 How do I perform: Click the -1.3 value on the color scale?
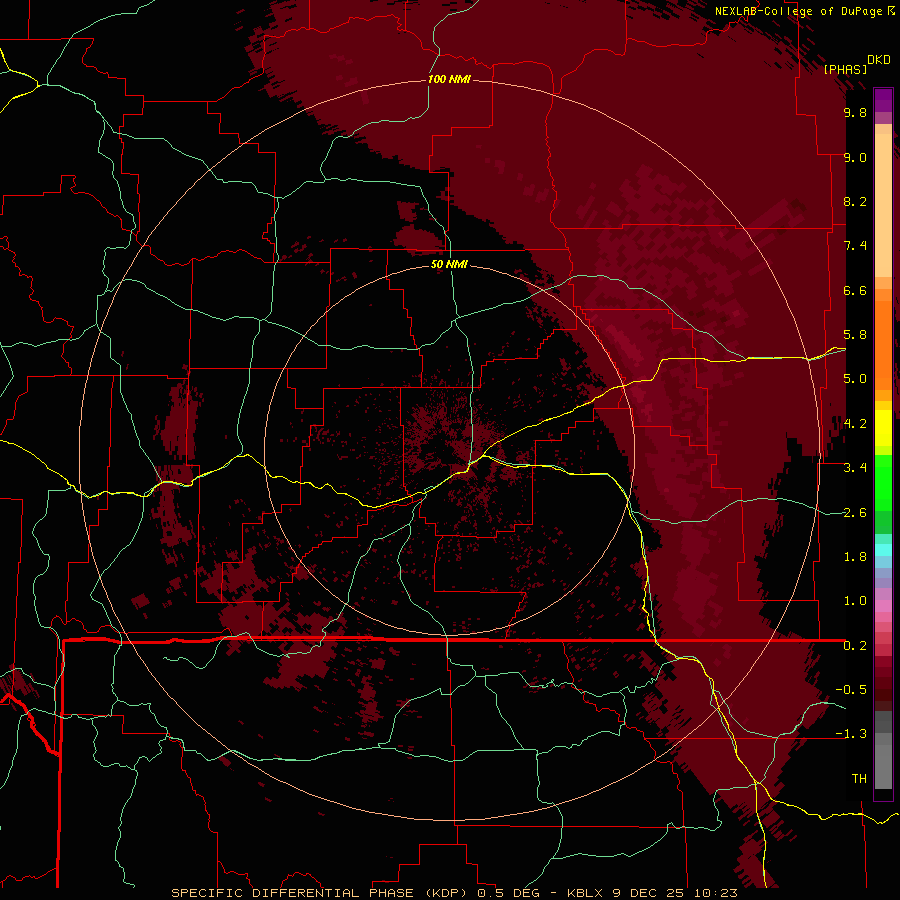pyautogui.click(x=851, y=734)
